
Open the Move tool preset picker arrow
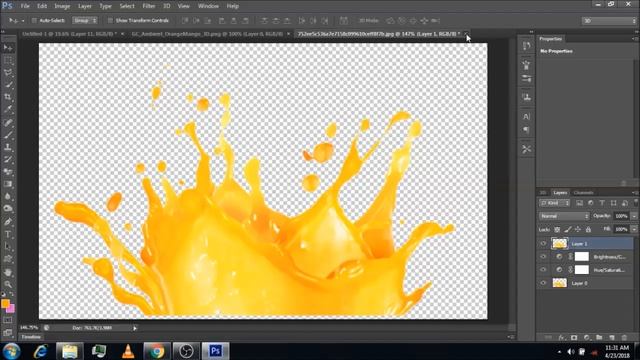point(23,20)
